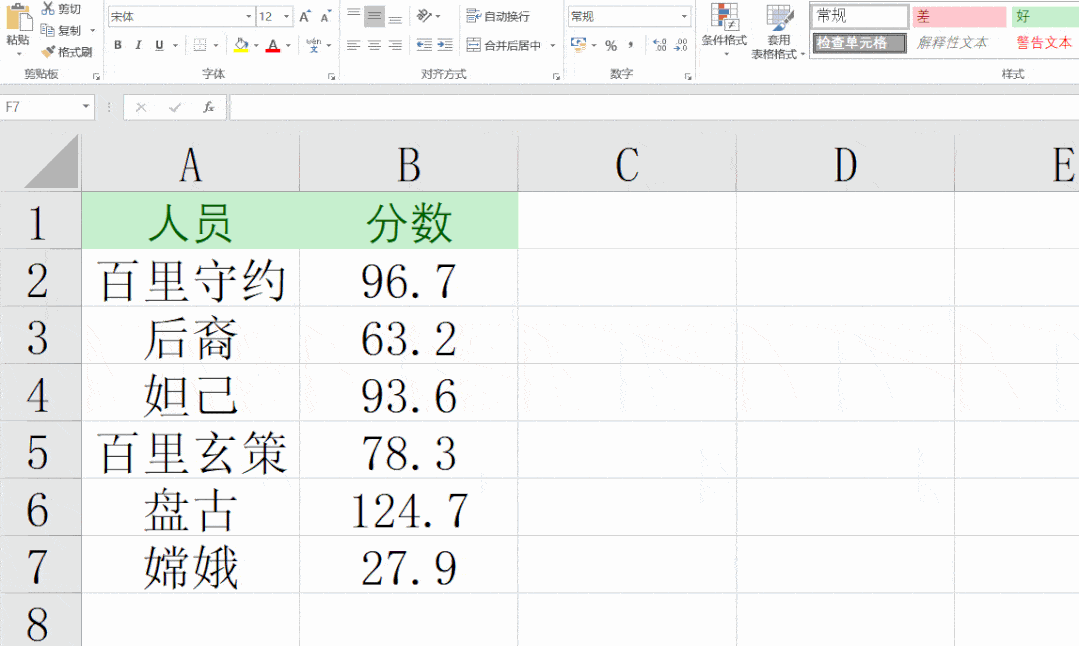Click inside the formula bar input
1079x646 pixels.
654,107
